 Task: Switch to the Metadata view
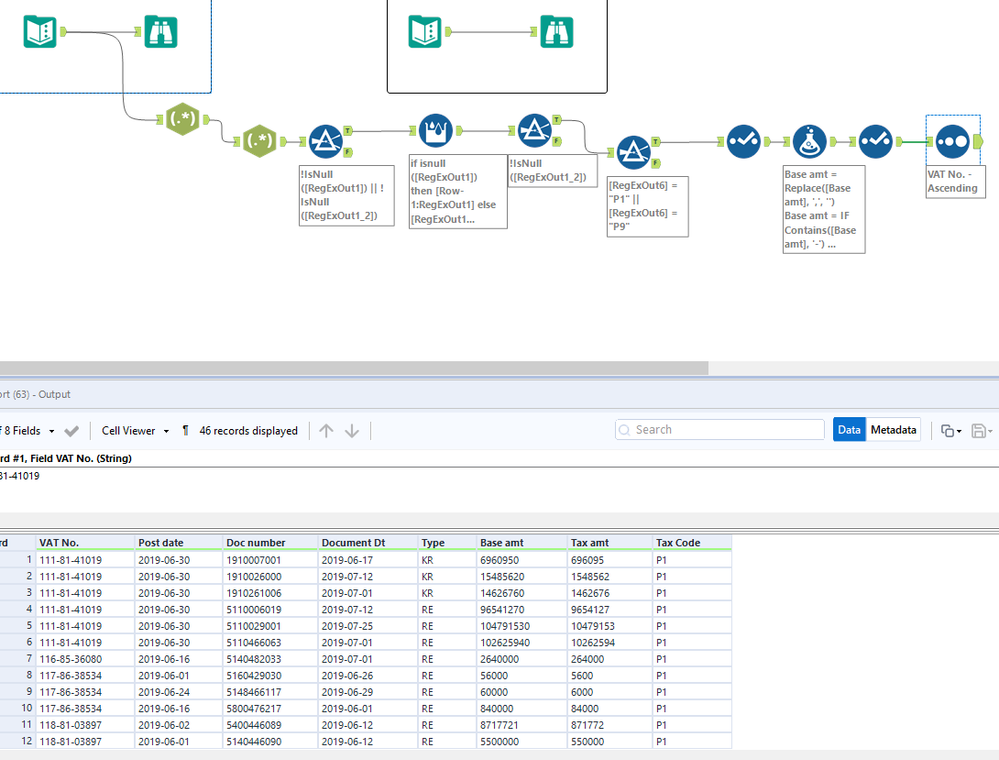[893, 430]
